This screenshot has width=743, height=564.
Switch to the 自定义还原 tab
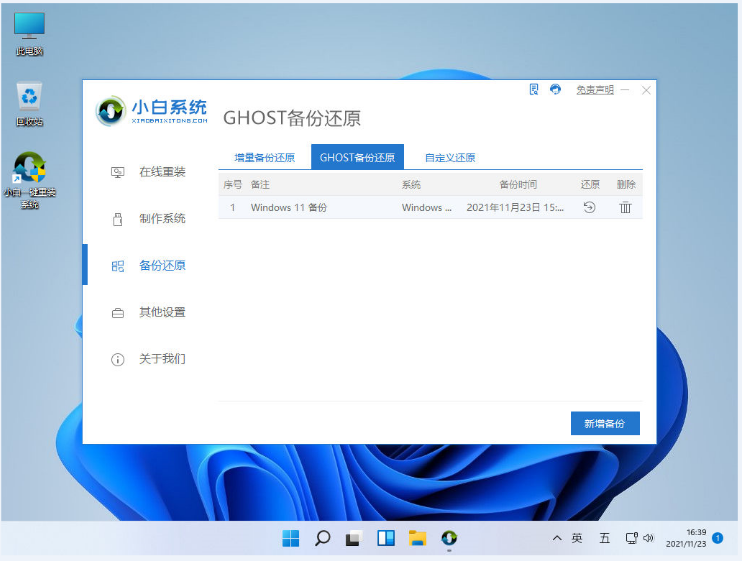click(449, 157)
